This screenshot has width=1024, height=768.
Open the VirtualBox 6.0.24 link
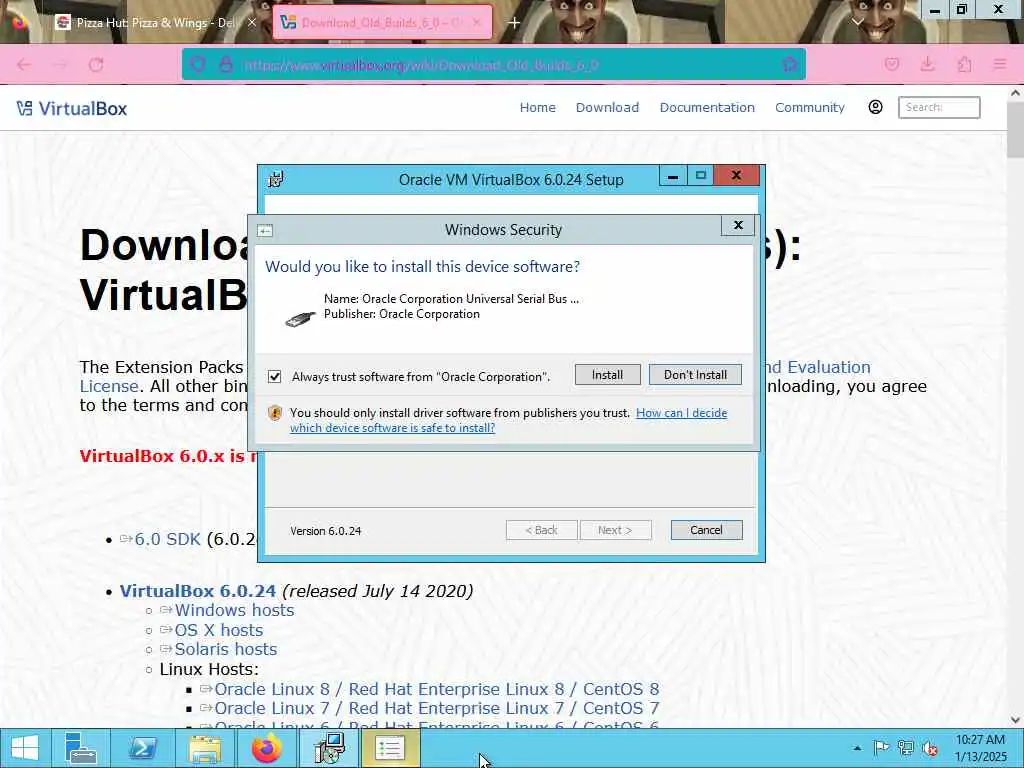[x=198, y=591]
